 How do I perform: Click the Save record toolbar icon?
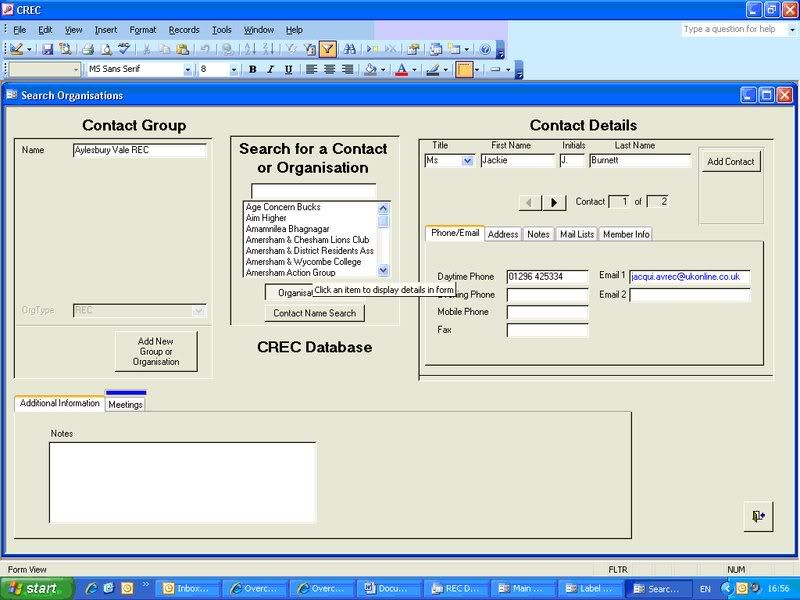point(47,49)
